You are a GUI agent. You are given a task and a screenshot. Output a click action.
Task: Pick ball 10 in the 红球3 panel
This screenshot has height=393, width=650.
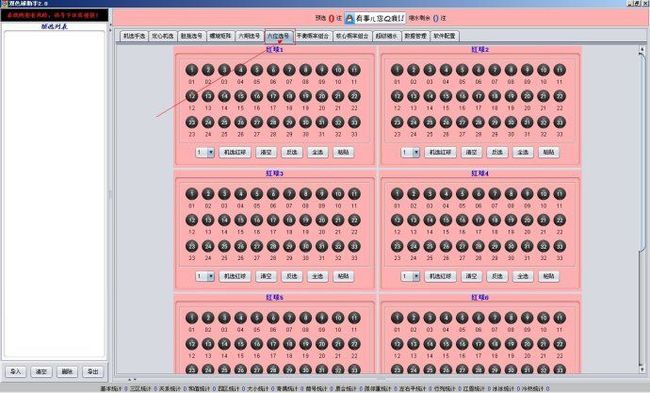point(338,194)
